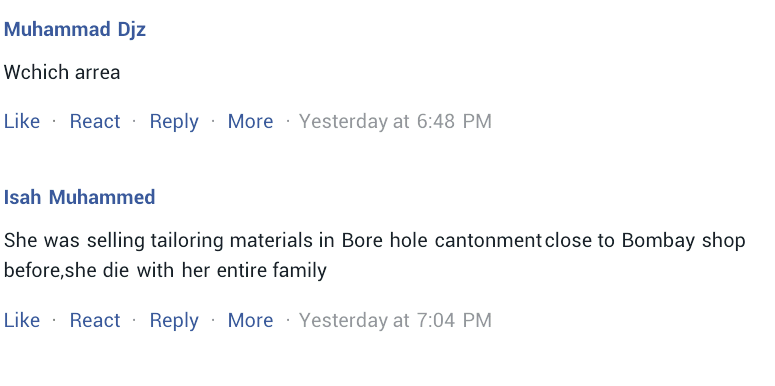The image size is (775, 386).
Task: Select the 'Wchich arrea' comment text
Action: pos(62,73)
